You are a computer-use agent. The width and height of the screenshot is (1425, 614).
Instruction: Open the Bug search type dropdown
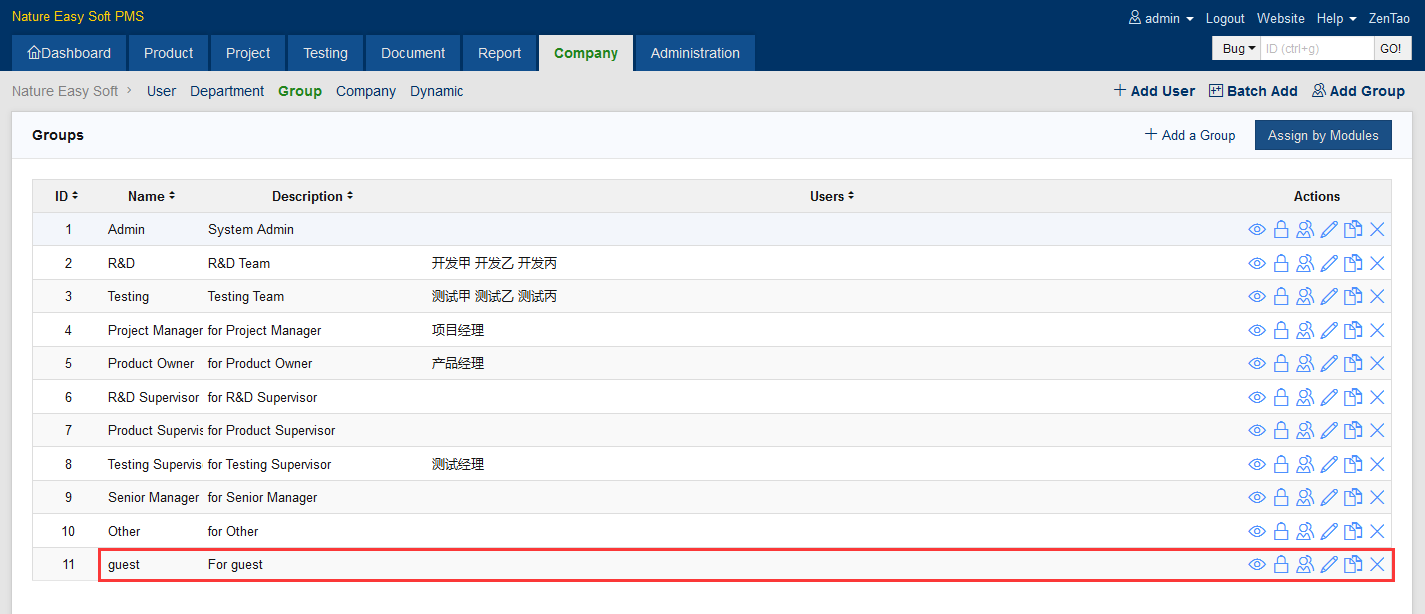pos(1238,48)
